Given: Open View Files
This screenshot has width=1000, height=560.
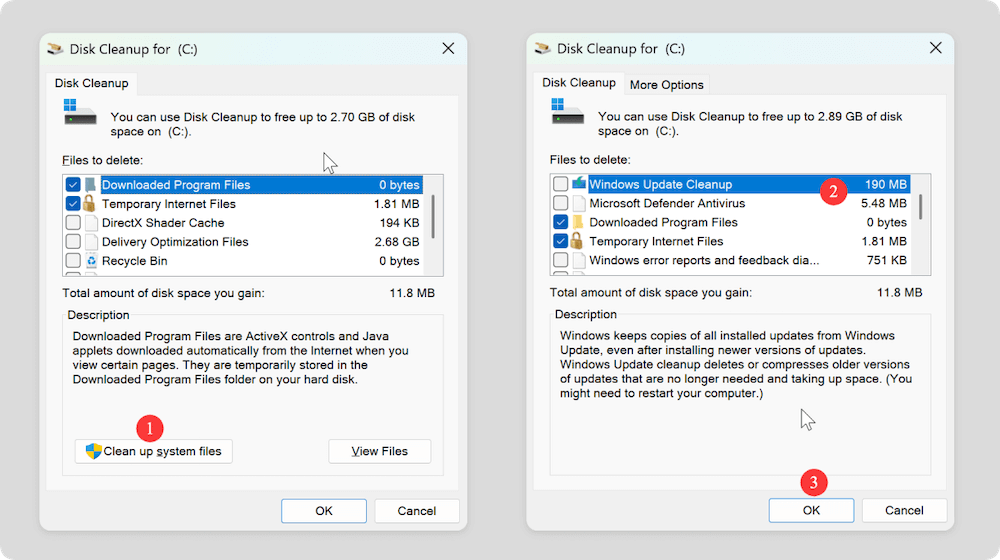Looking at the screenshot, I should pos(379,451).
